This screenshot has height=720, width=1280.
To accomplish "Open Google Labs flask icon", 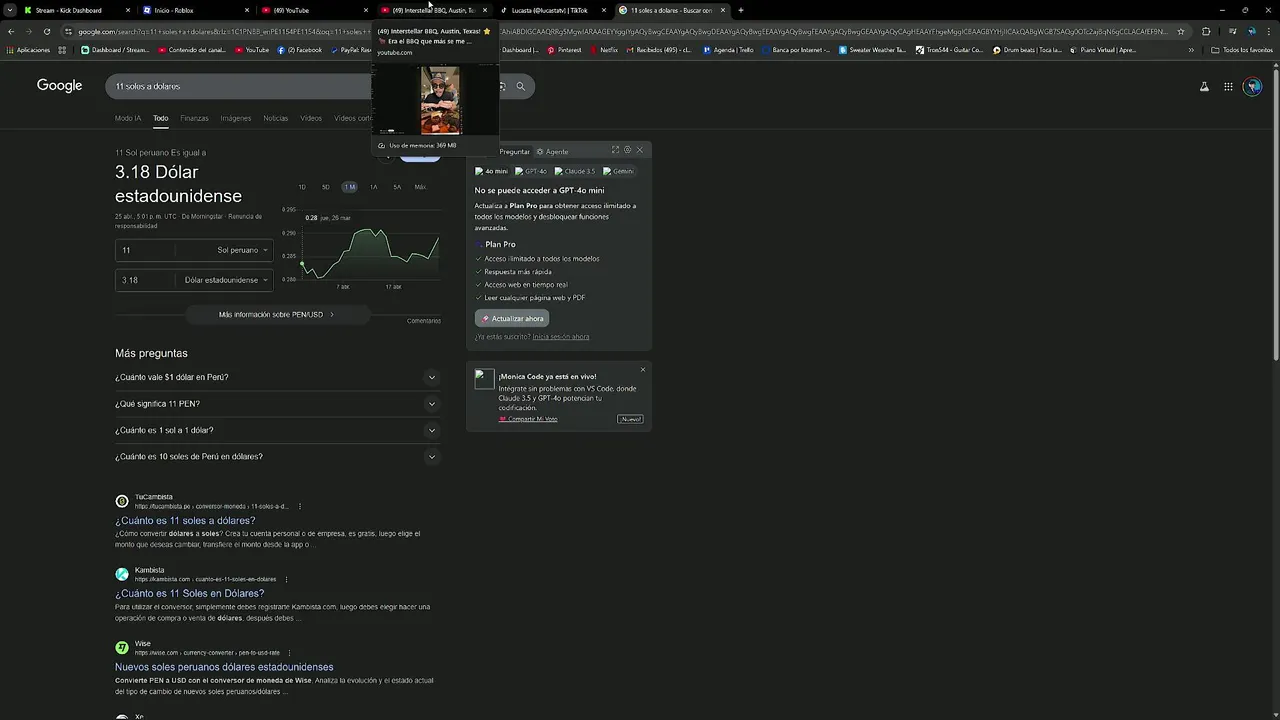I will pos(1204,87).
